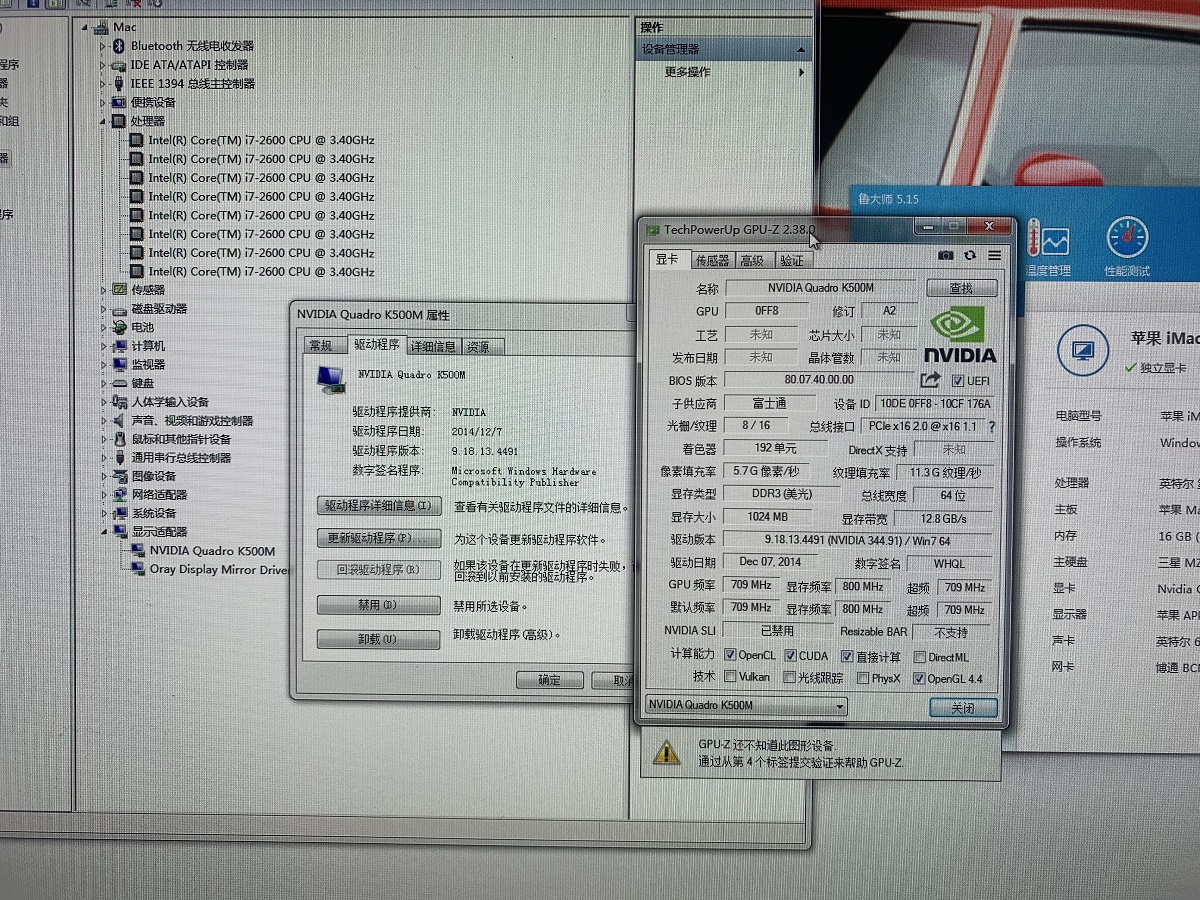Screen dimensions: 1200x900
Task: Click the GPU-Z refresh icon
Action: pos(970,256)
